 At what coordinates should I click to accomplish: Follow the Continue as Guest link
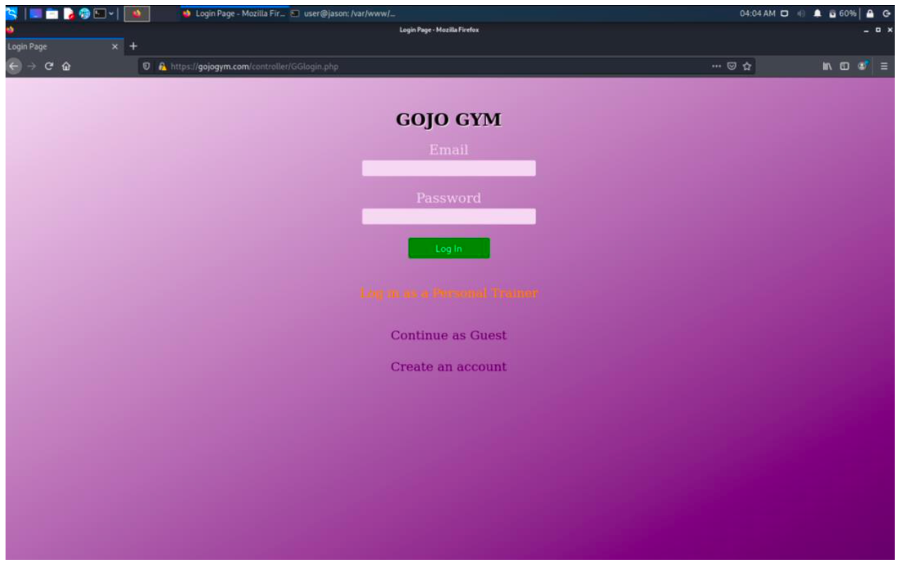point(448,335)
